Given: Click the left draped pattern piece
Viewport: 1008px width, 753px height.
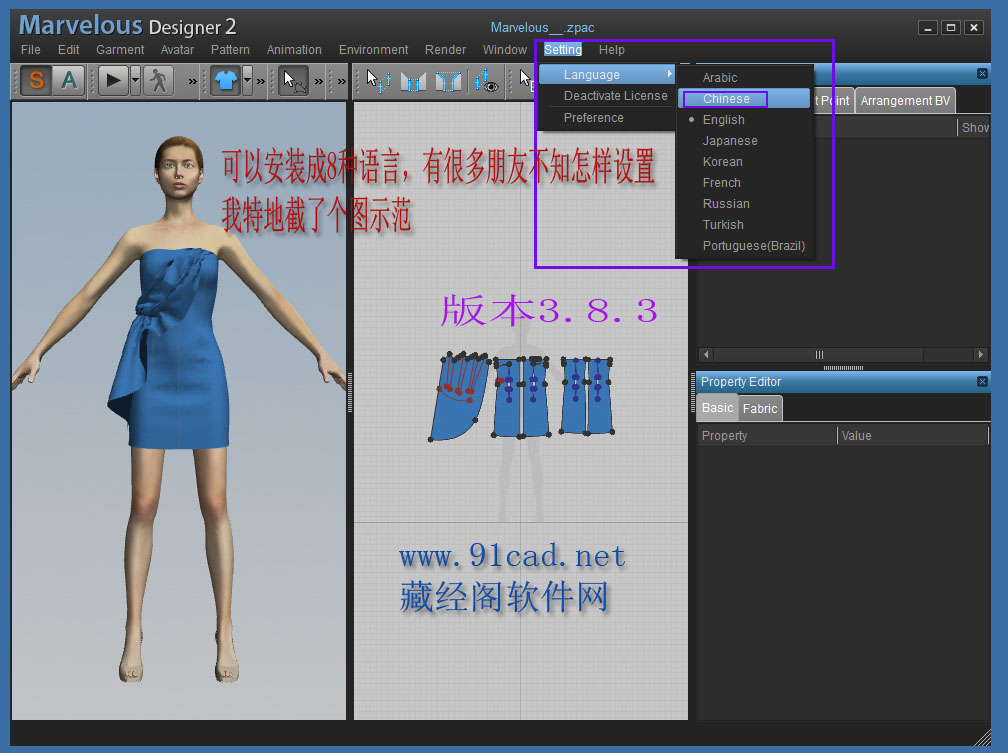Looking at the screenshot, I should (x=458, y=397).
